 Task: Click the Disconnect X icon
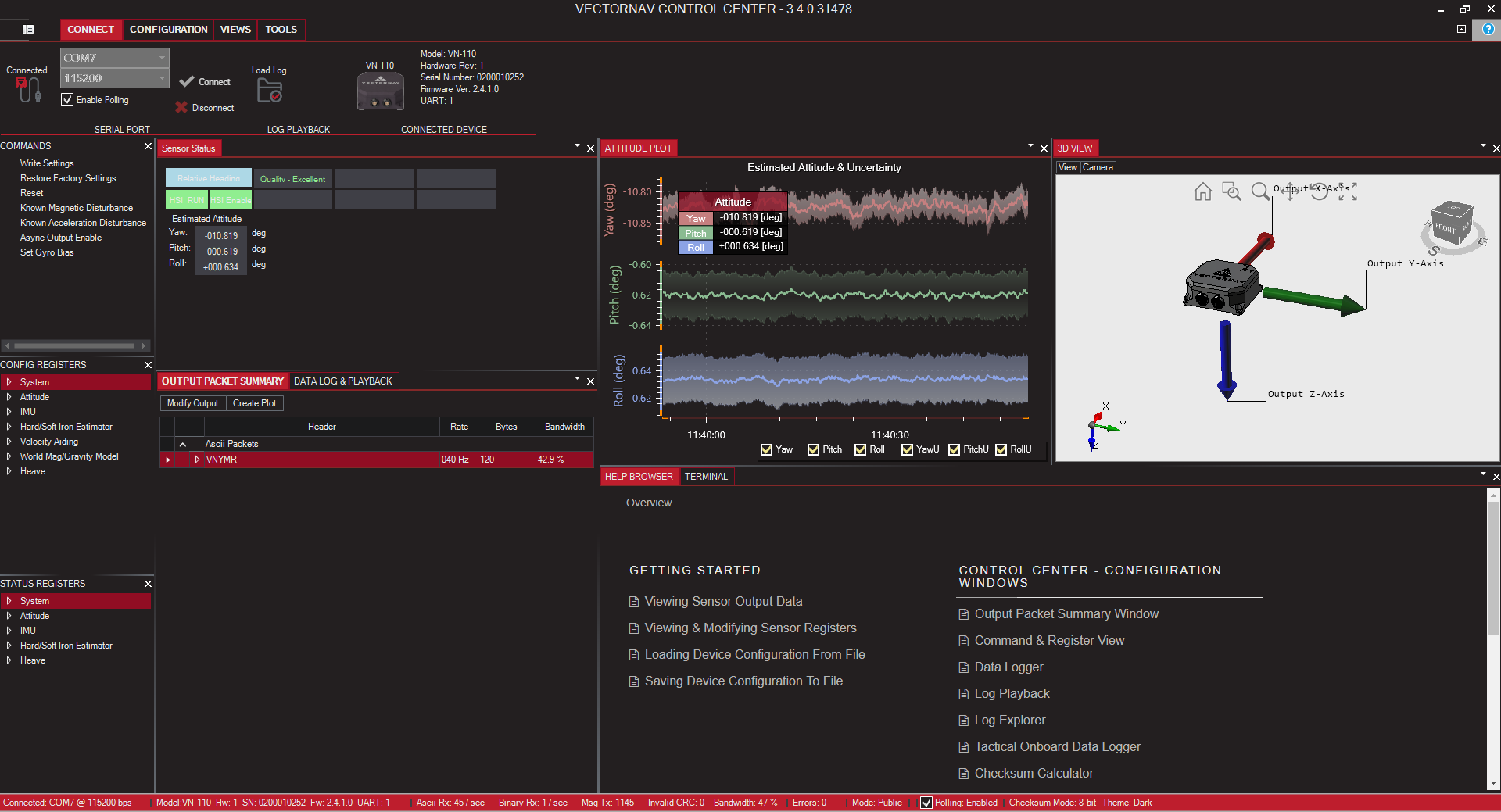pyautogui.click(x=181, y=107)
